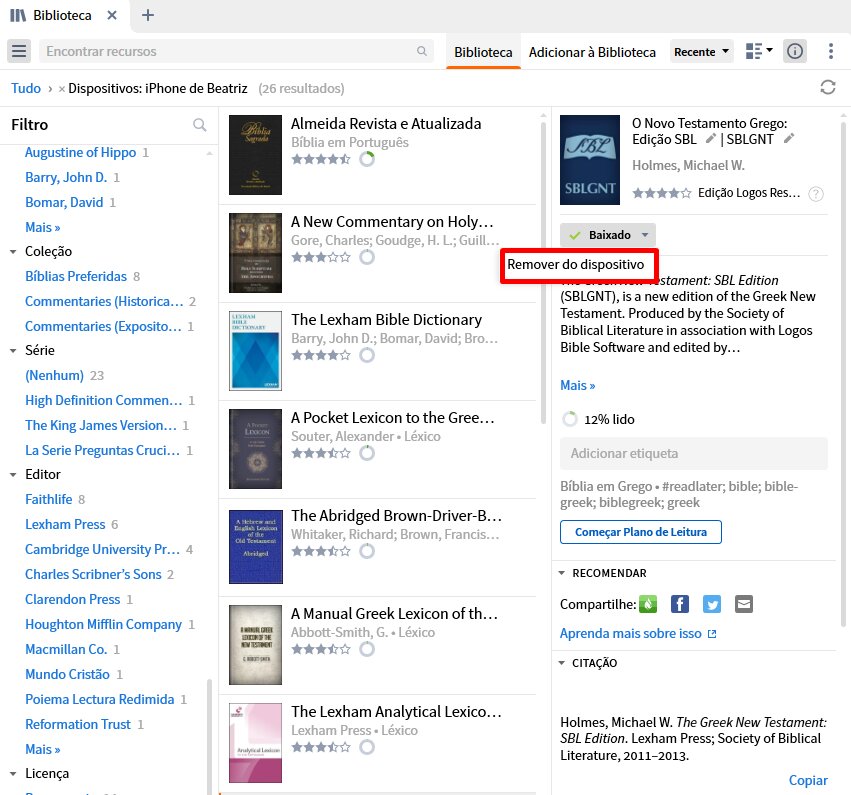Select A New Commentary on Holy… title
The width and height of the screenshot is (851, 795).
pyautogui.click(x=392, y=221)
